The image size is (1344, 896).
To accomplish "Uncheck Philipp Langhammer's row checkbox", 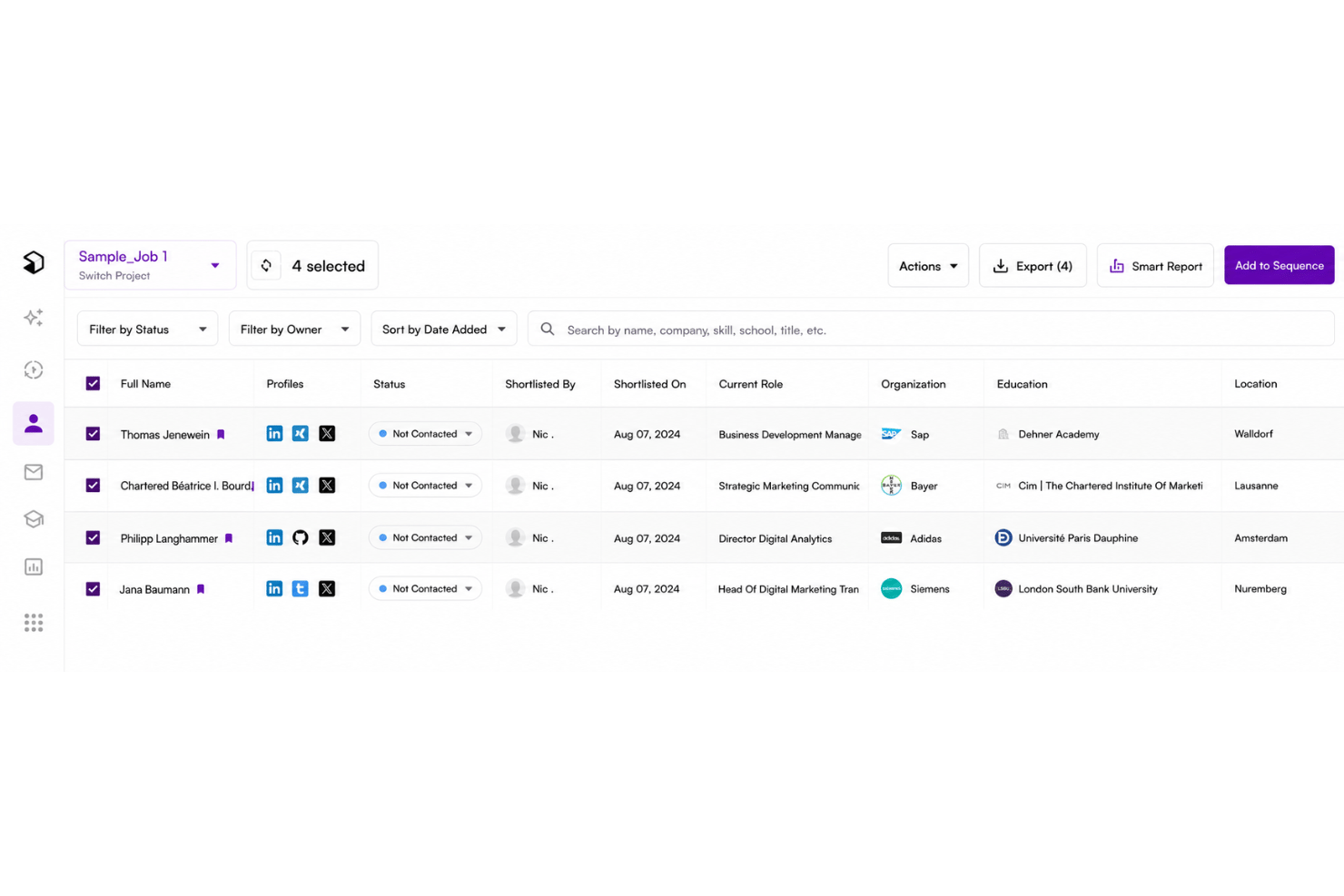I will pos(93,537).
